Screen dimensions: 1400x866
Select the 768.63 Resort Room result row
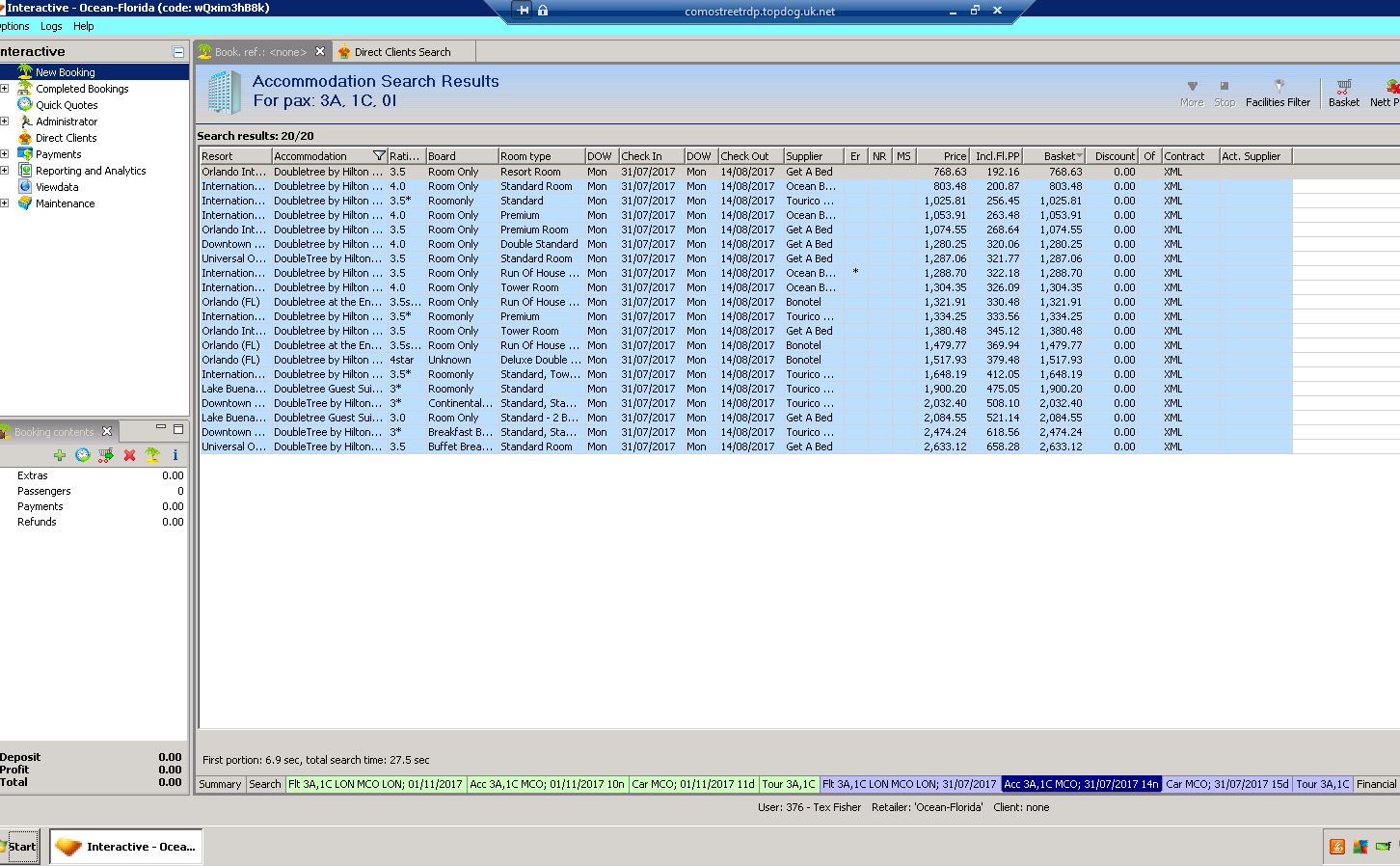click(x=745, y=172)
